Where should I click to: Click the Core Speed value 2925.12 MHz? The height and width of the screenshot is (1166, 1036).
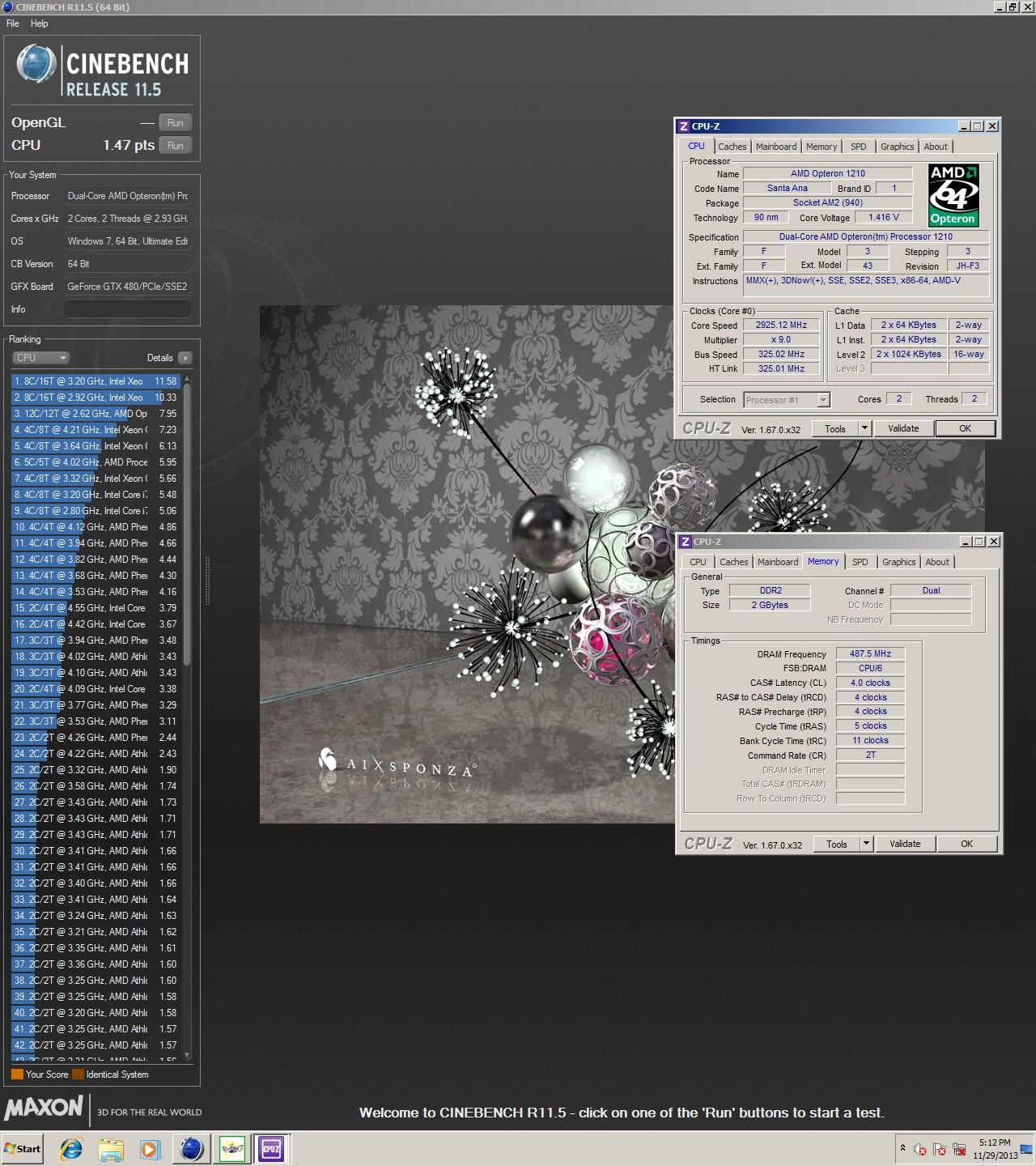(x=781, y=326)
